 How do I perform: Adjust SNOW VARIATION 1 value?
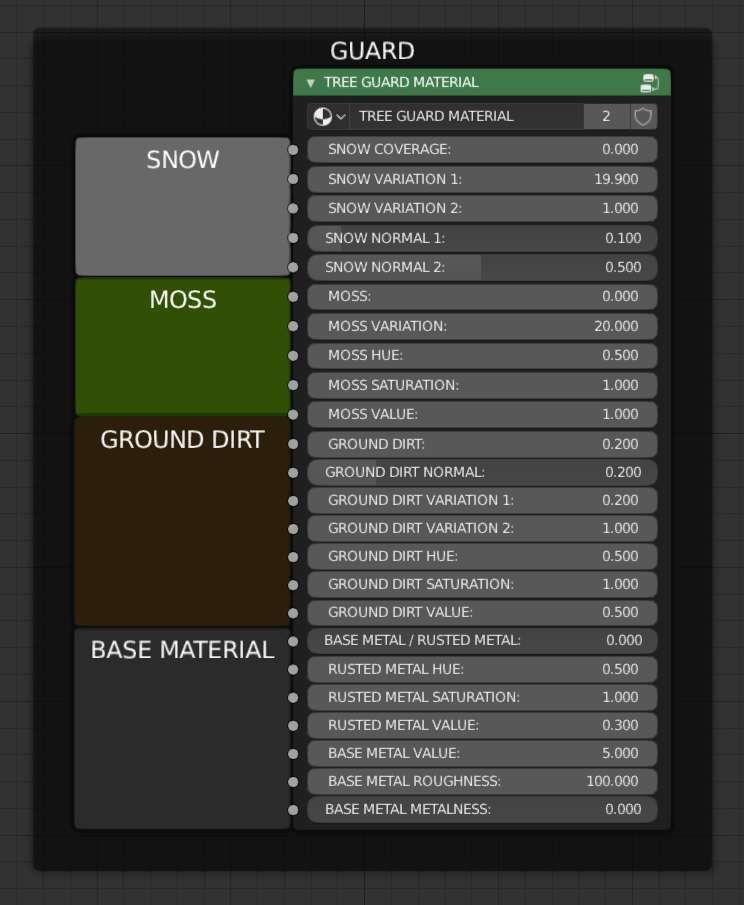[482, 179]
